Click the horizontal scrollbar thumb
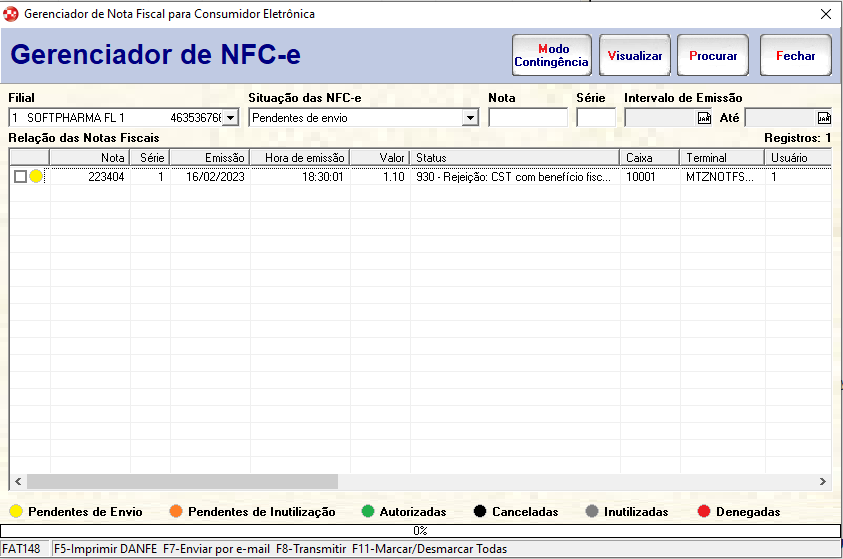The height and width of the screenshot is (559, 843). [182, 482]
